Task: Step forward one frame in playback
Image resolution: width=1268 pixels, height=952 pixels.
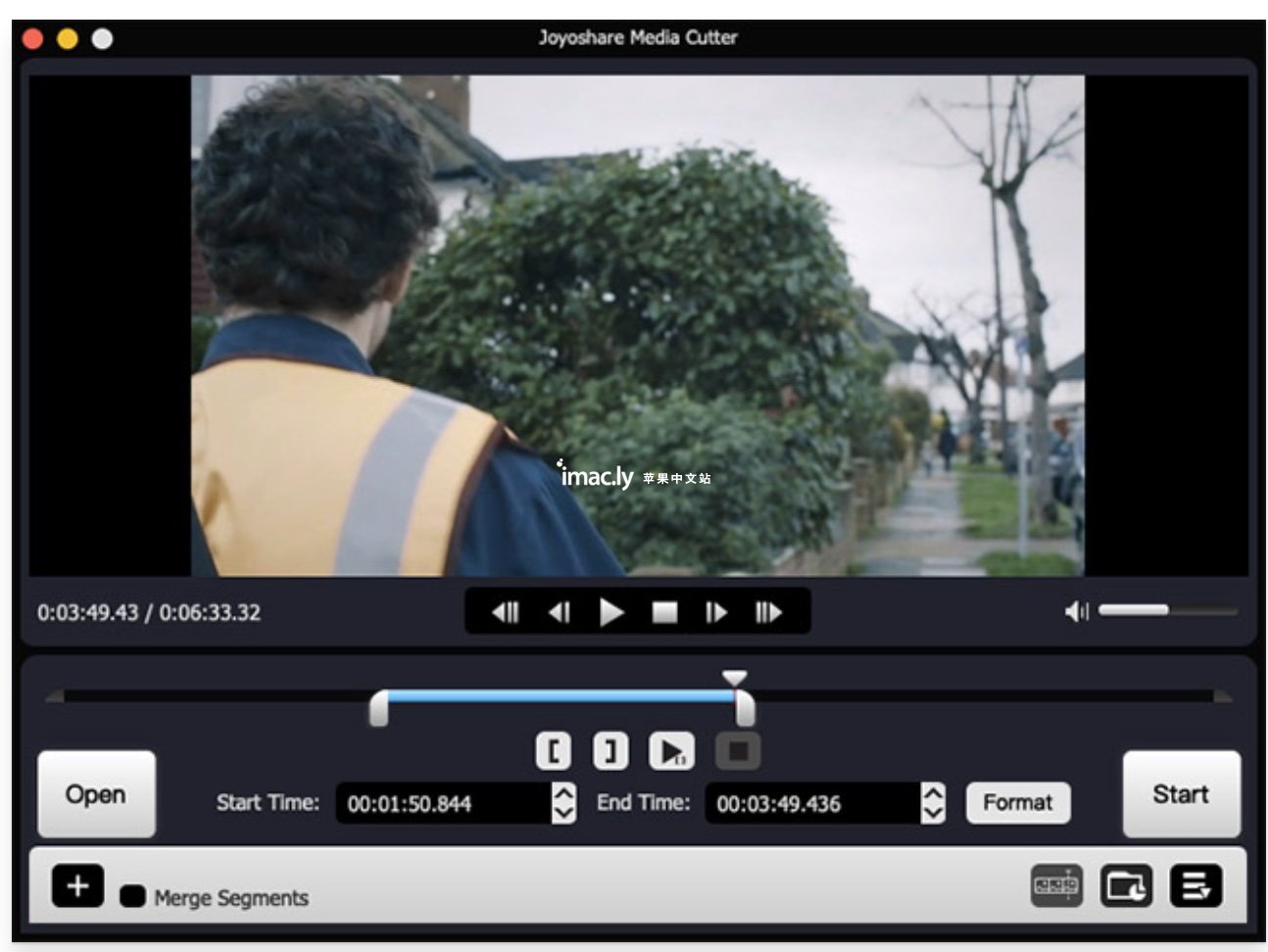Action: [x=716, y=613]
